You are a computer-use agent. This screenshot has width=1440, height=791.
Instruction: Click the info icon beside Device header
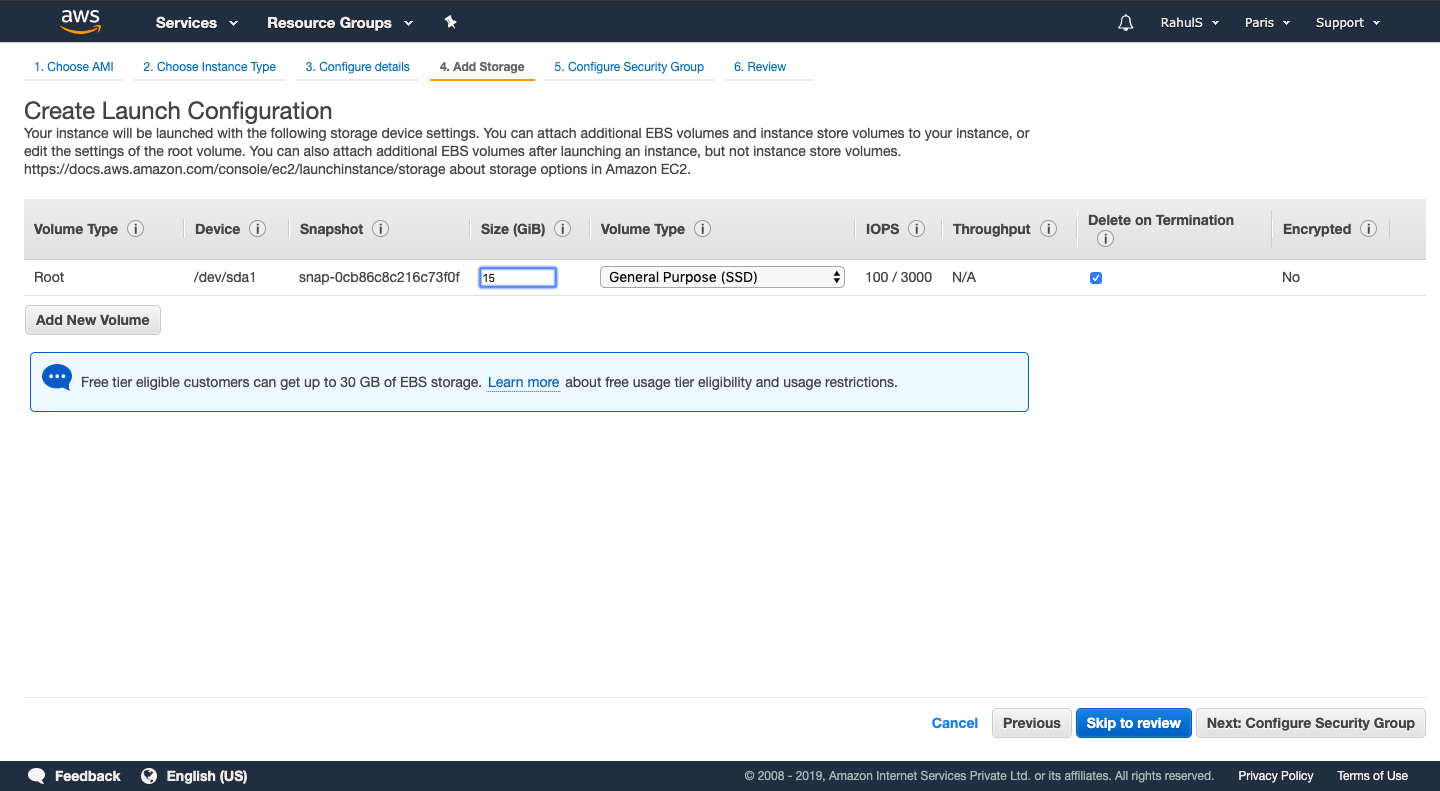(257, 229)
